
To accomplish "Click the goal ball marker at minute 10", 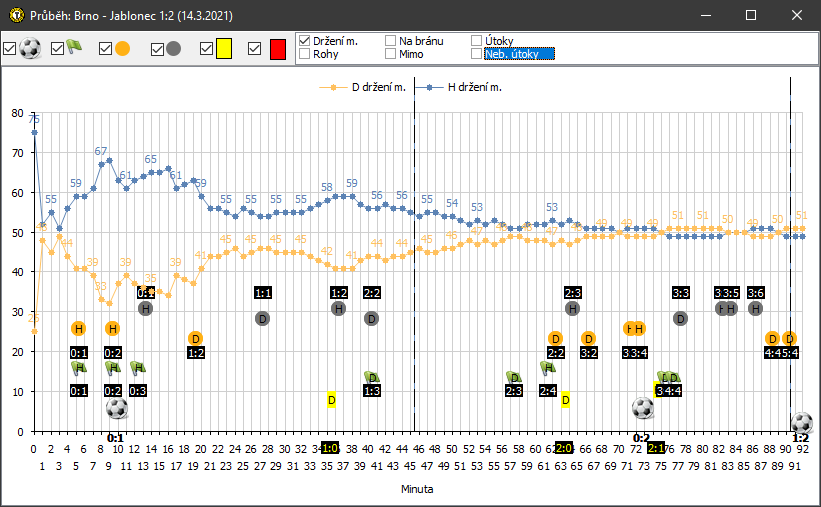I will coord(117,408).
